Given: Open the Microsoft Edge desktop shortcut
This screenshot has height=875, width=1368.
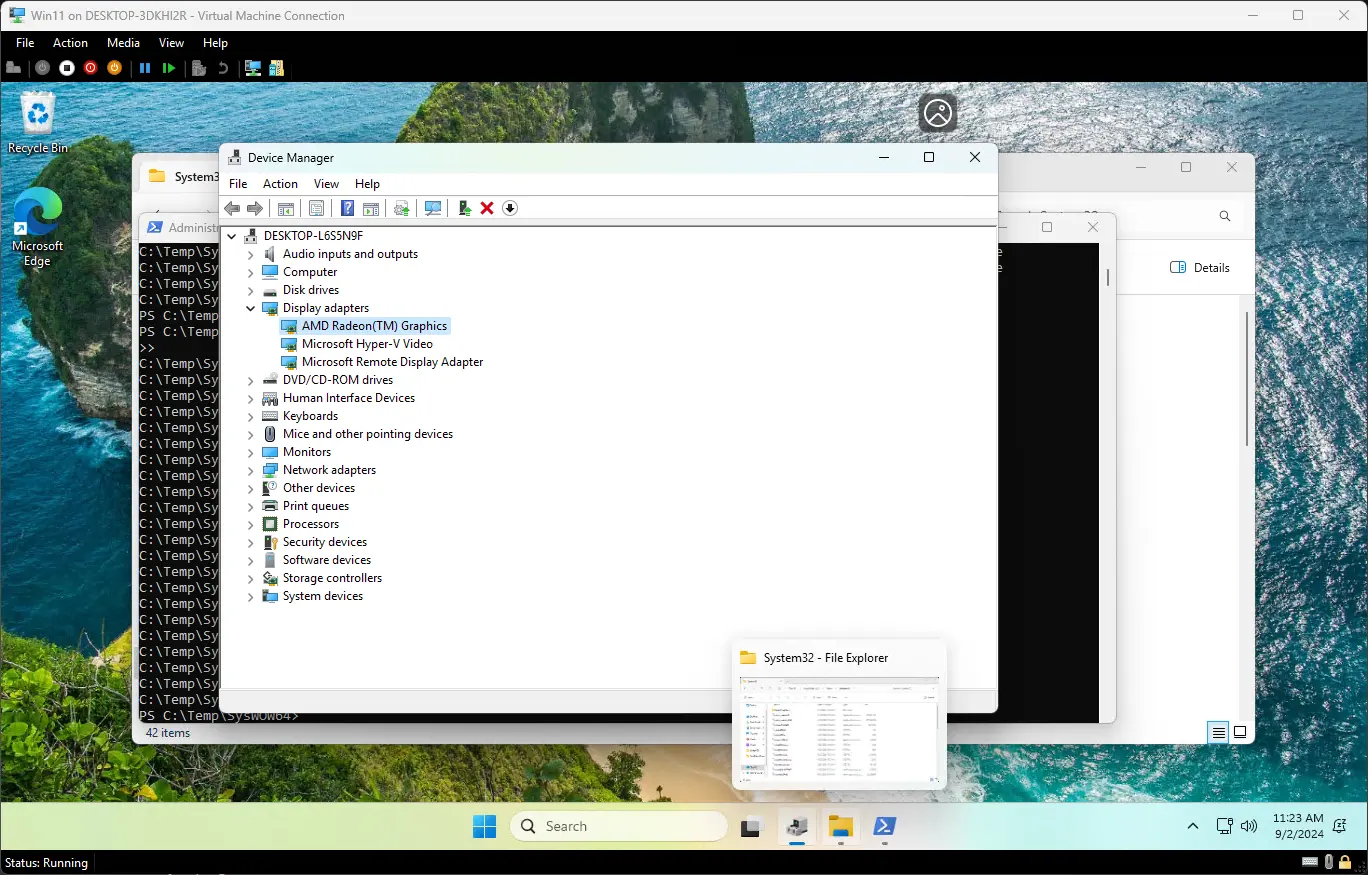Looking at the screenshot, I should coord(37,227).
